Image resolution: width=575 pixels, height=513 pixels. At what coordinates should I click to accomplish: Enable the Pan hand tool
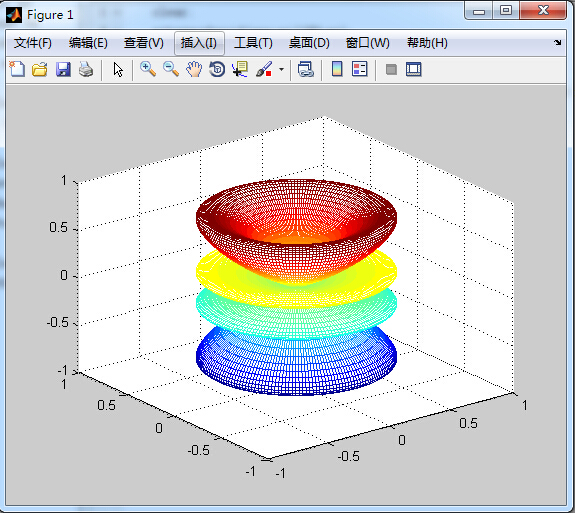point(194,69)
